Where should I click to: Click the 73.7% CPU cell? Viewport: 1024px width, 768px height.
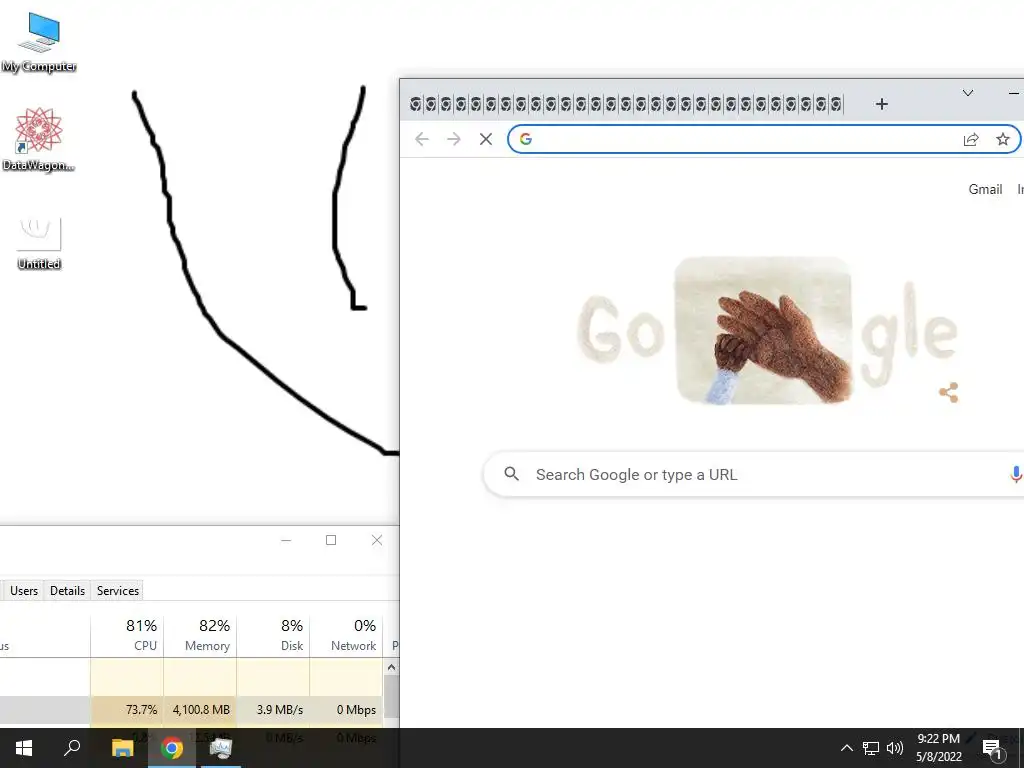click(127, 710)
